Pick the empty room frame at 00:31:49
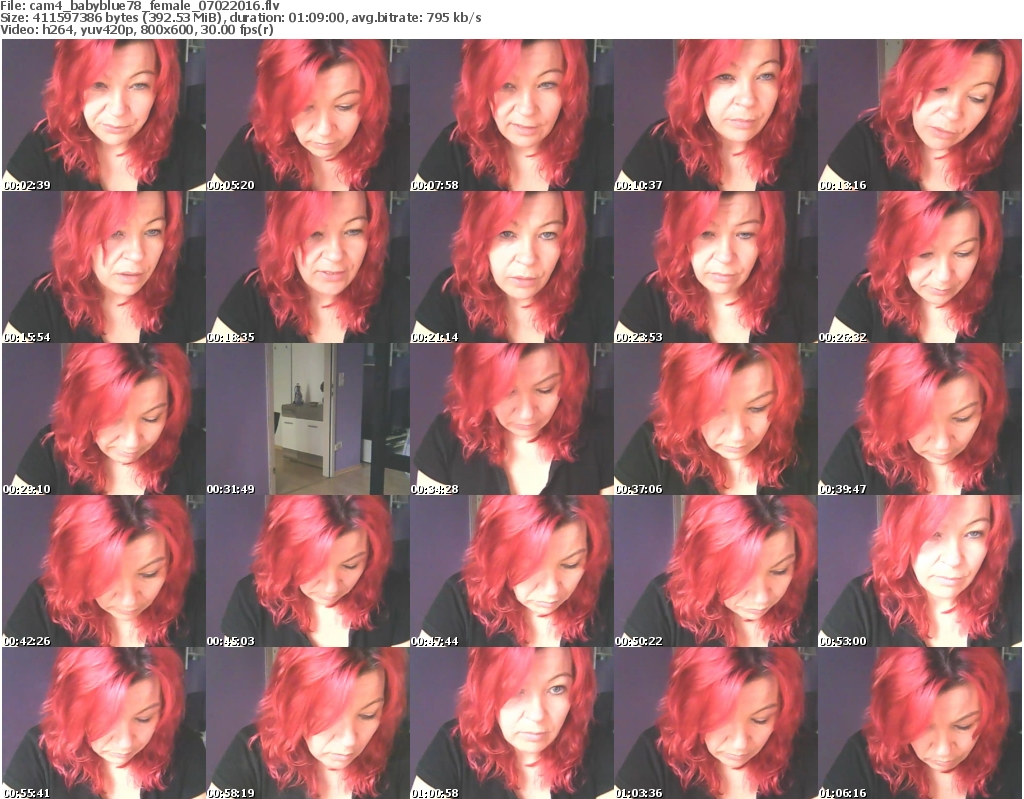This screenshot has width=1024, height=799. point(308,419)
